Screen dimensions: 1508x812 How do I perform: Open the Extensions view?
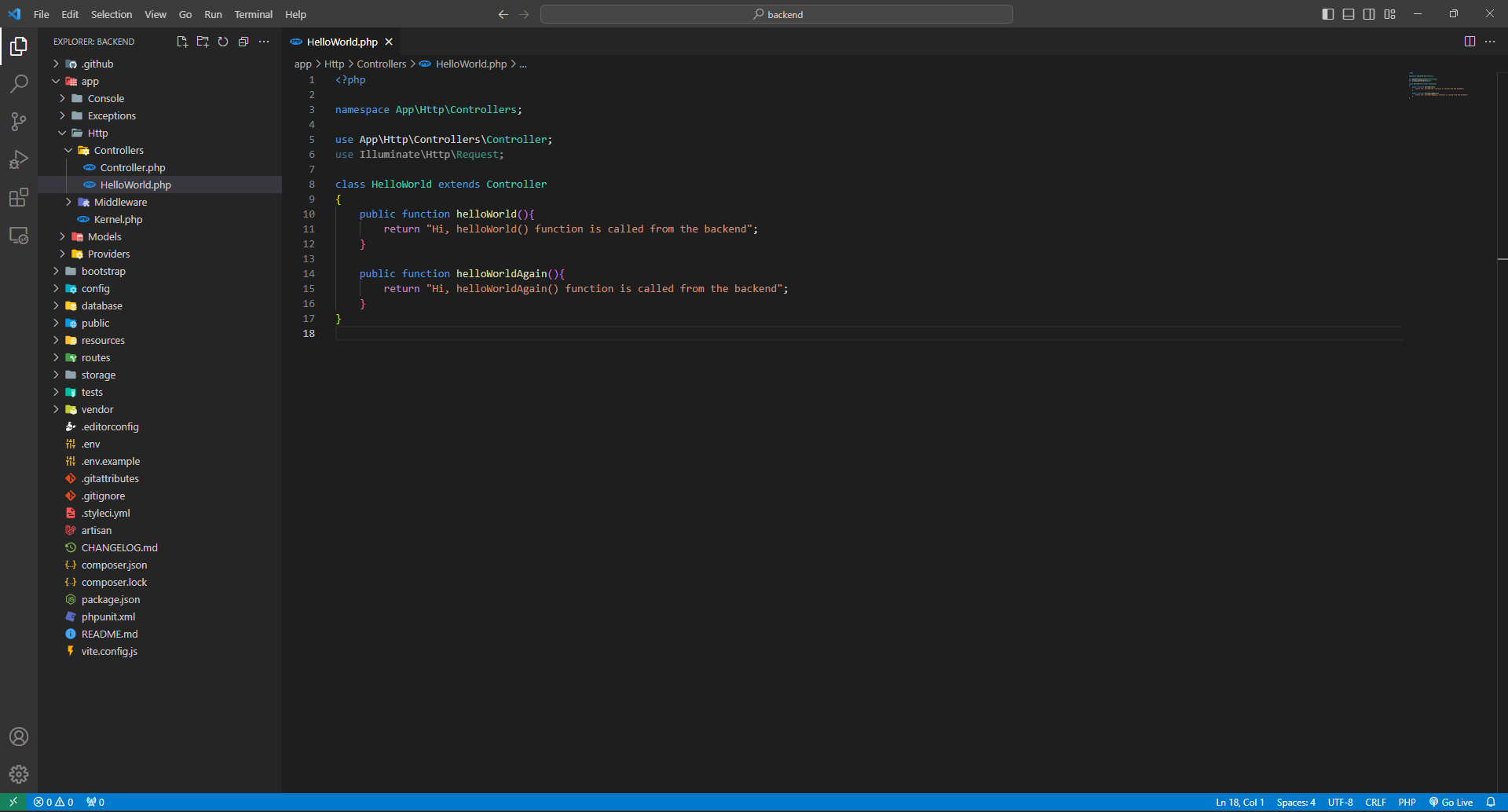point(19,197)
